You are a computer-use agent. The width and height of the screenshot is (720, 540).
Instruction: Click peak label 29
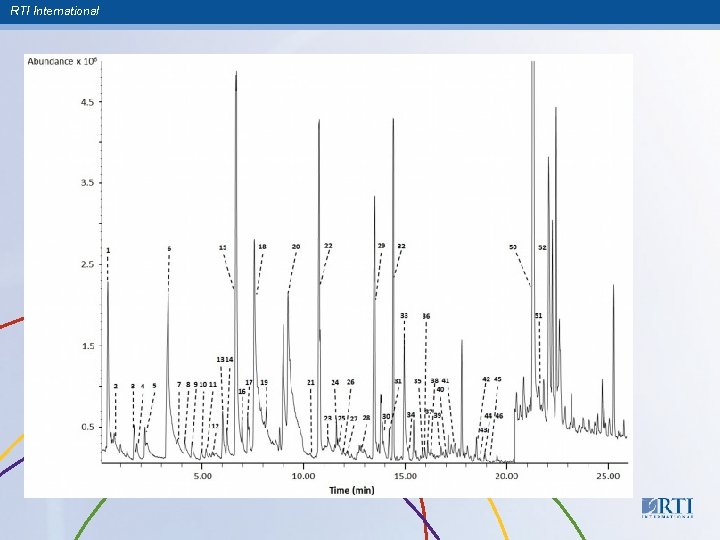tap(381, 246)
